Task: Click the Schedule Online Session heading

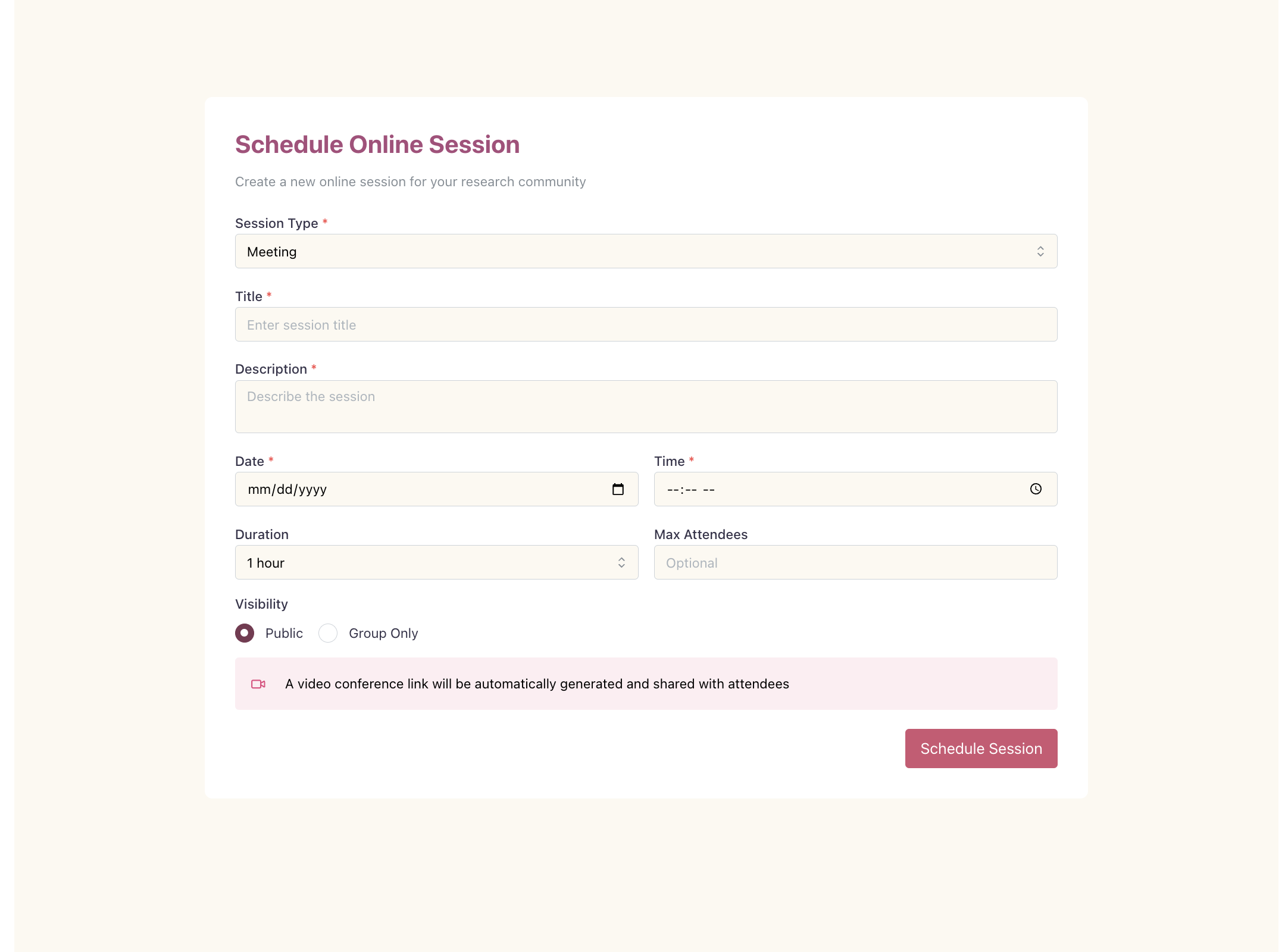Action: tap(377, 145)
